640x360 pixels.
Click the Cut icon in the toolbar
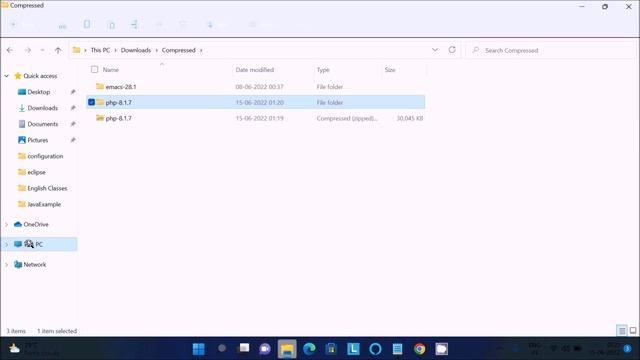pyautogui.click(x=62, y=25)
